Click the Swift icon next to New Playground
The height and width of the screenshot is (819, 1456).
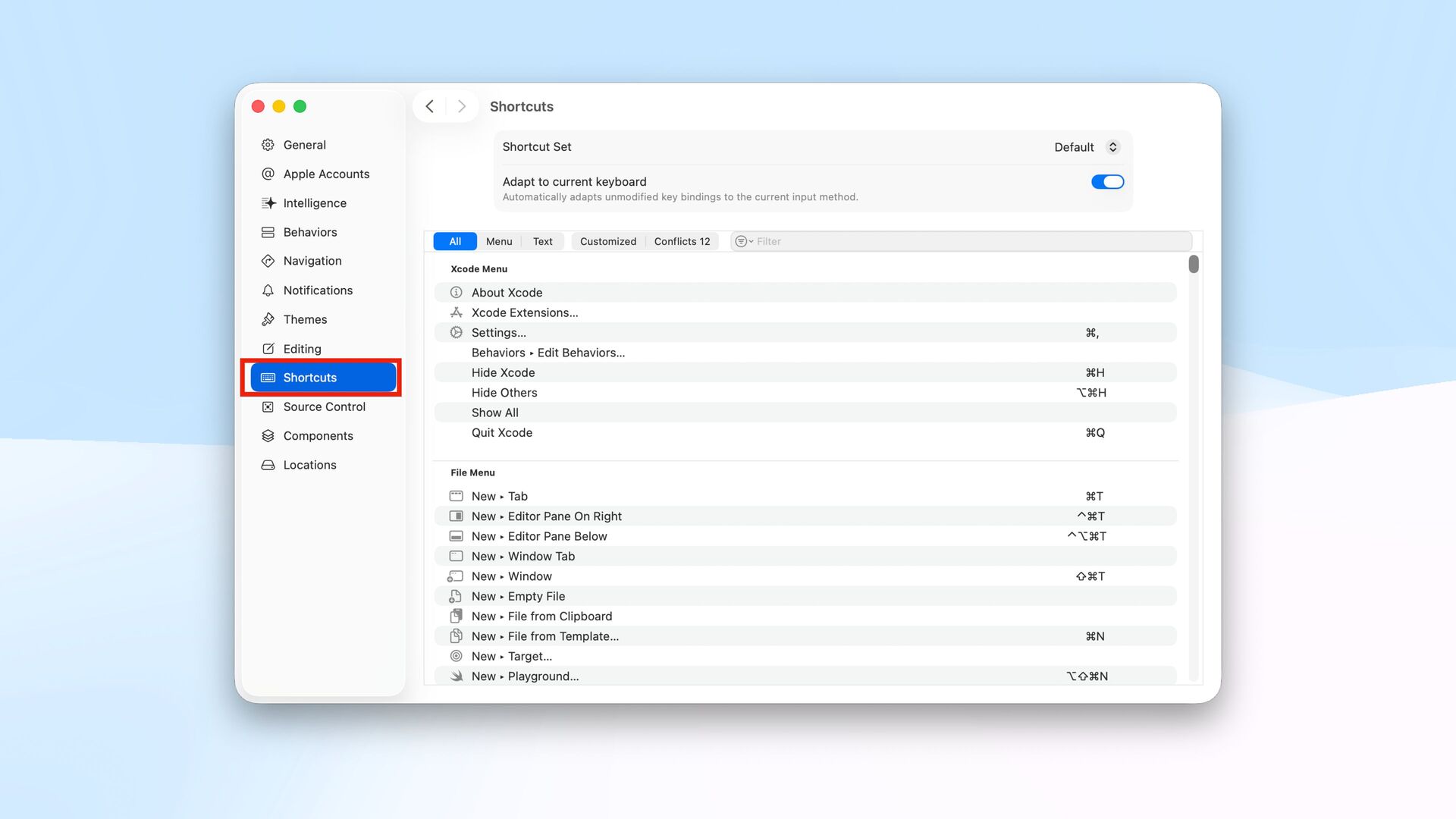pyautogui.click(x=457, y=676)
